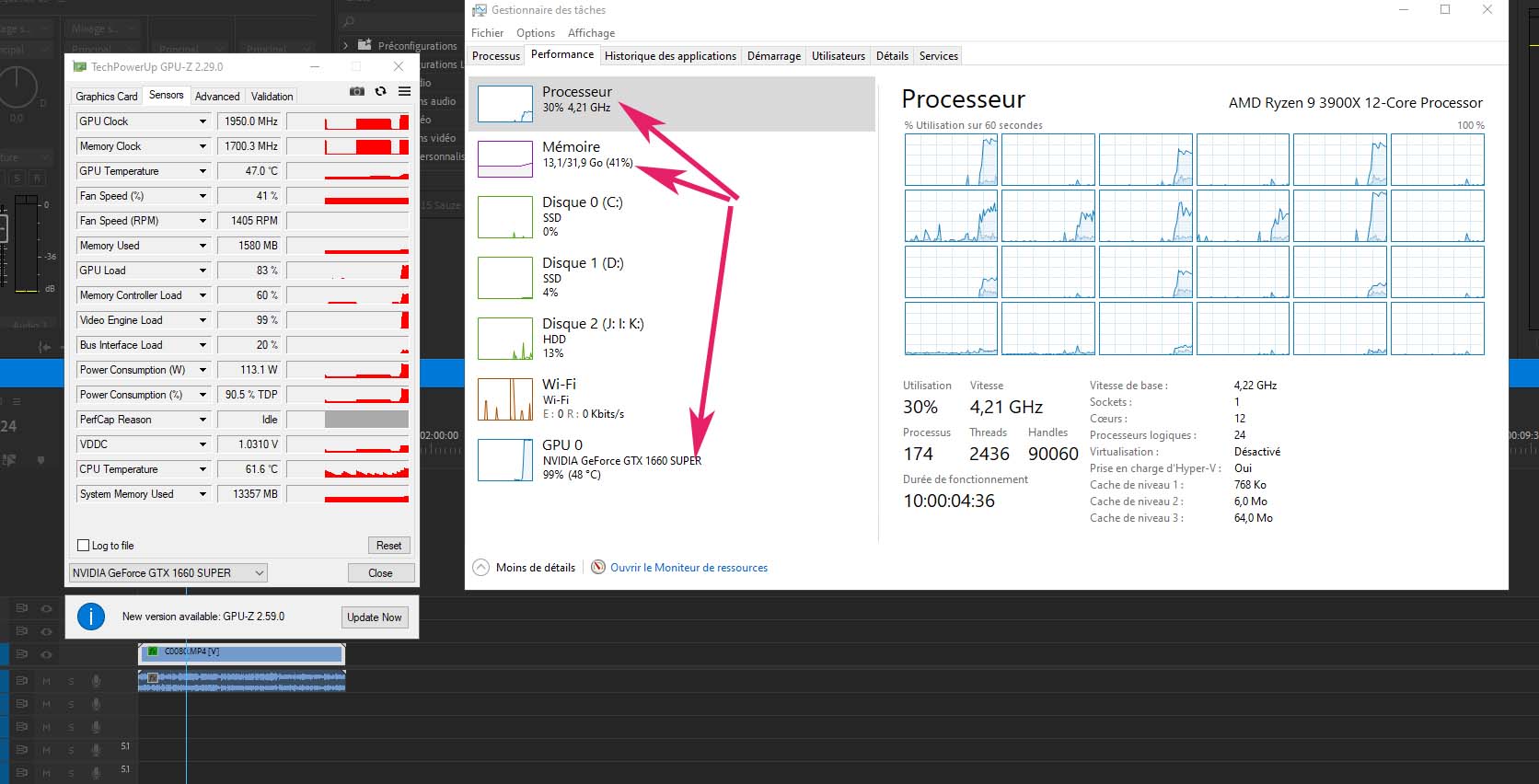
Task: Click the Close button in GPU-Z
Action: coord(380,572)
